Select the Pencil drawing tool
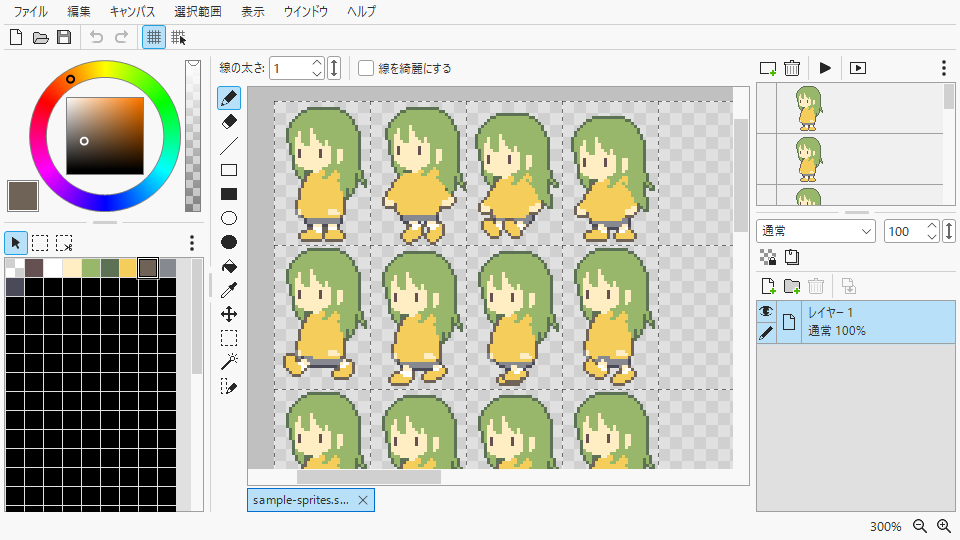The height and width of the screenshot is (540, 960). [229, 98]
